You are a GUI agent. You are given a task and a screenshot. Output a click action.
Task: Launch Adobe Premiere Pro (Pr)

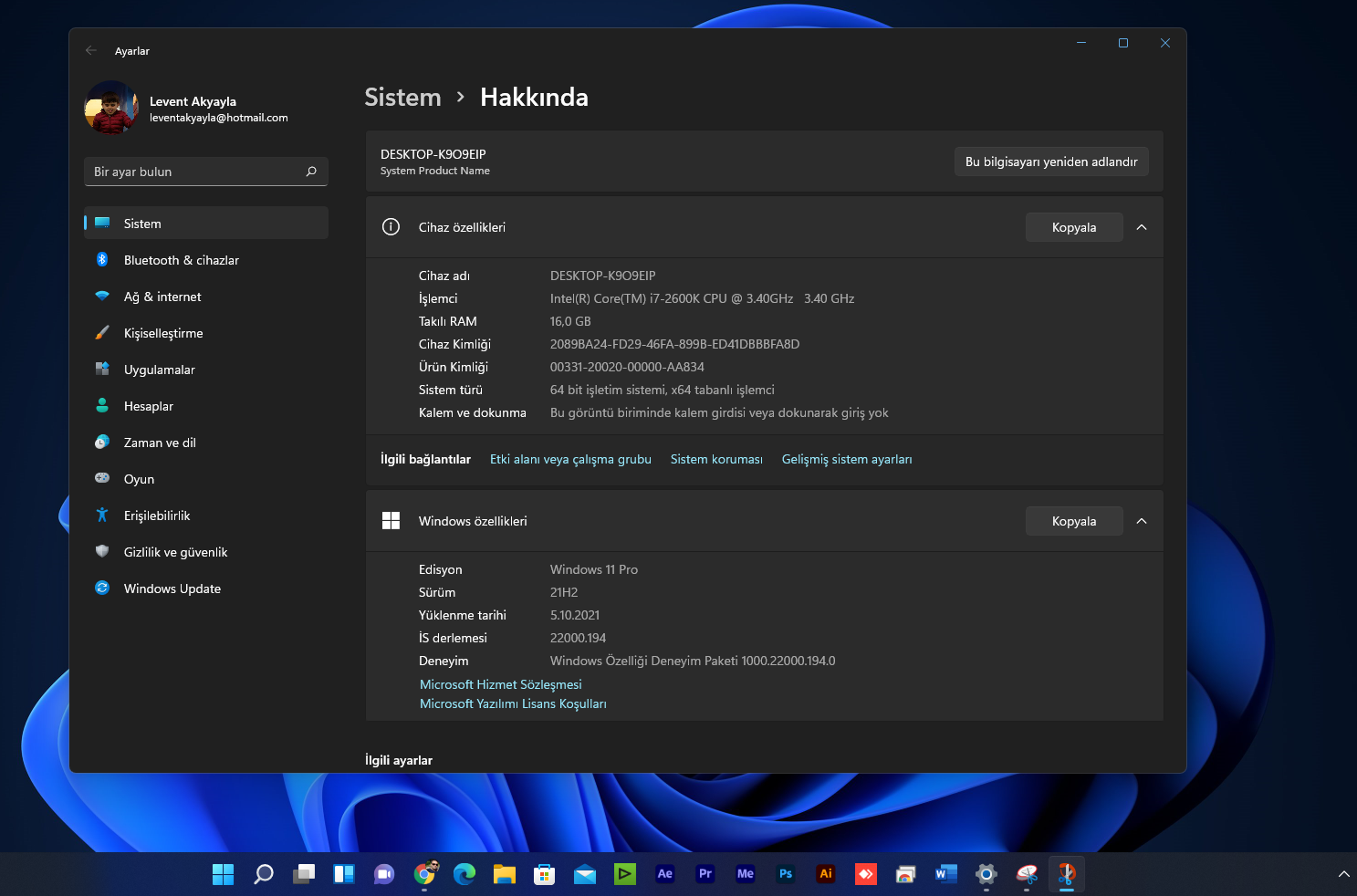click(x=705, y=874)
